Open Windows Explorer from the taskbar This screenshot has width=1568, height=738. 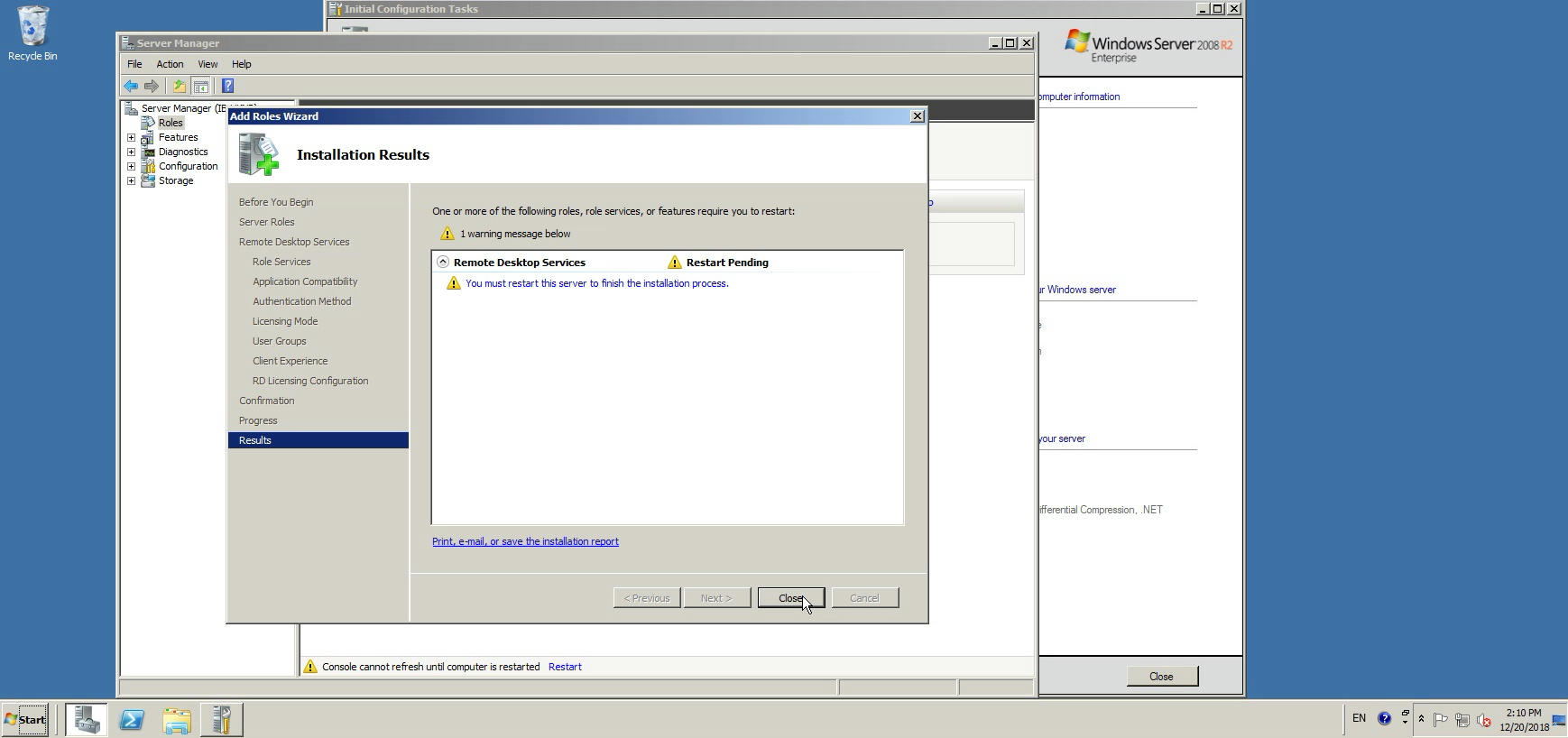177,720
